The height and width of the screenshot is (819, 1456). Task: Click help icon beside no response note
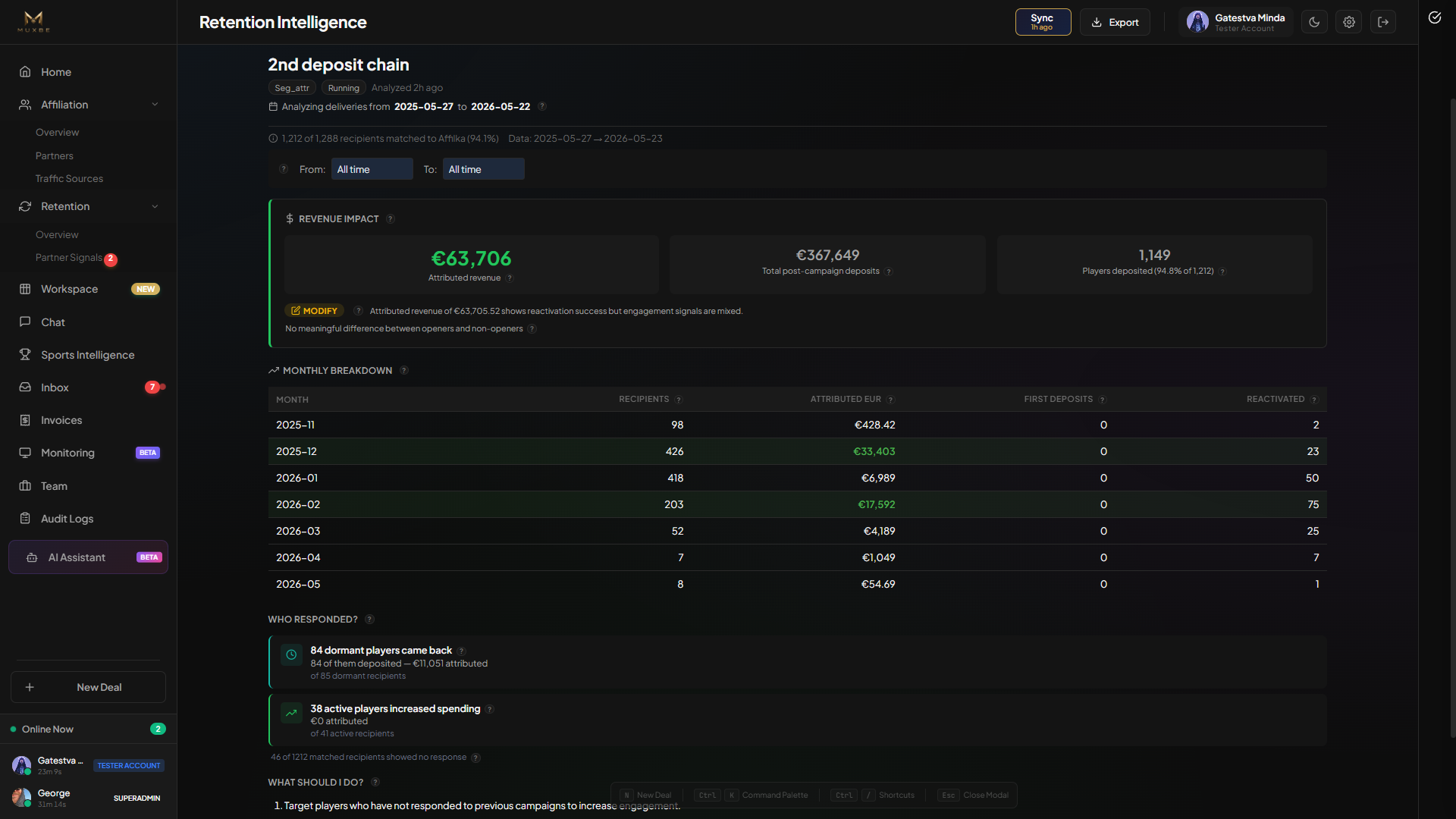click(x=475, y=758)
